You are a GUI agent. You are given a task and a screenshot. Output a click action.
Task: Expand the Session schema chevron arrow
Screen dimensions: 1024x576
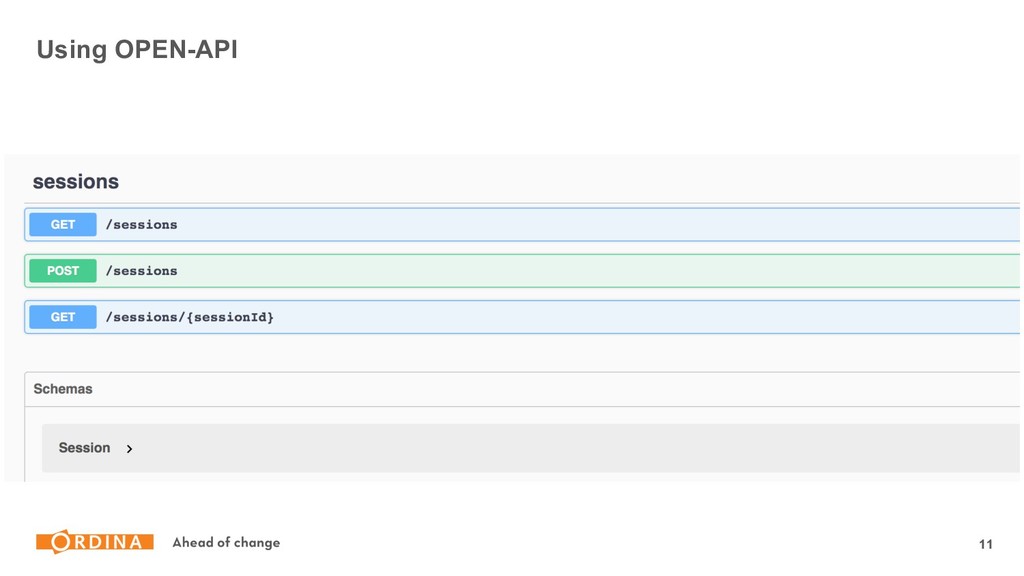[x=129, y=449]
